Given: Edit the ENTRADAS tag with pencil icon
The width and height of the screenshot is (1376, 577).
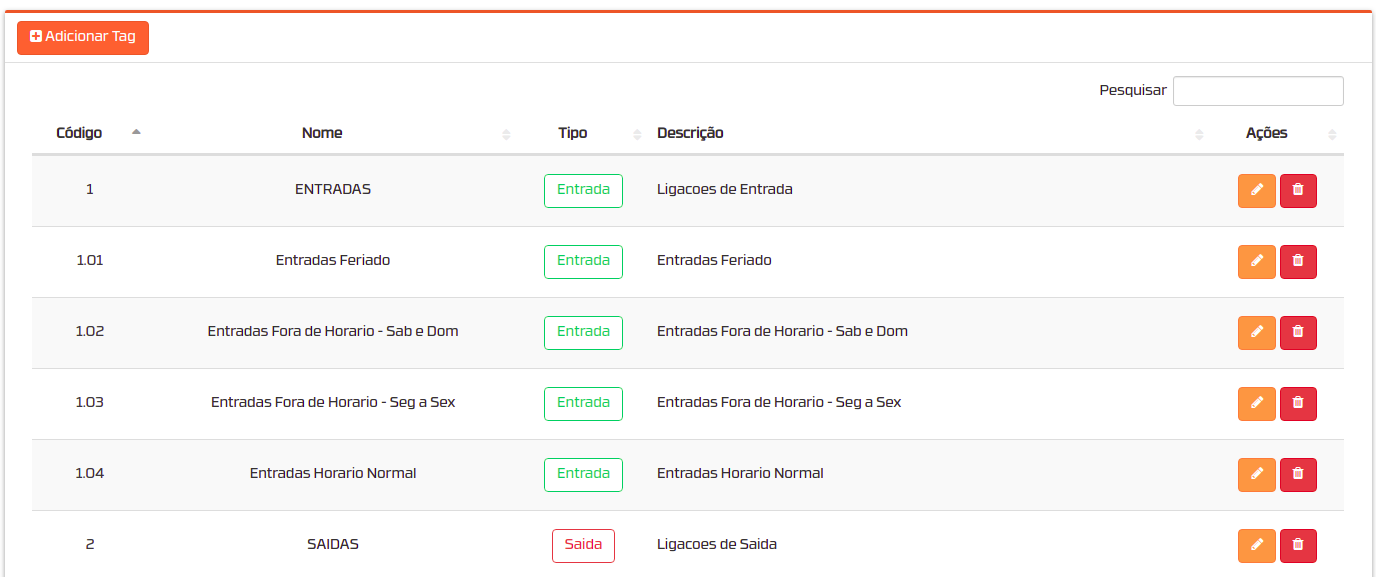Looking at the screenshot, I should (x=1256, y=191).
